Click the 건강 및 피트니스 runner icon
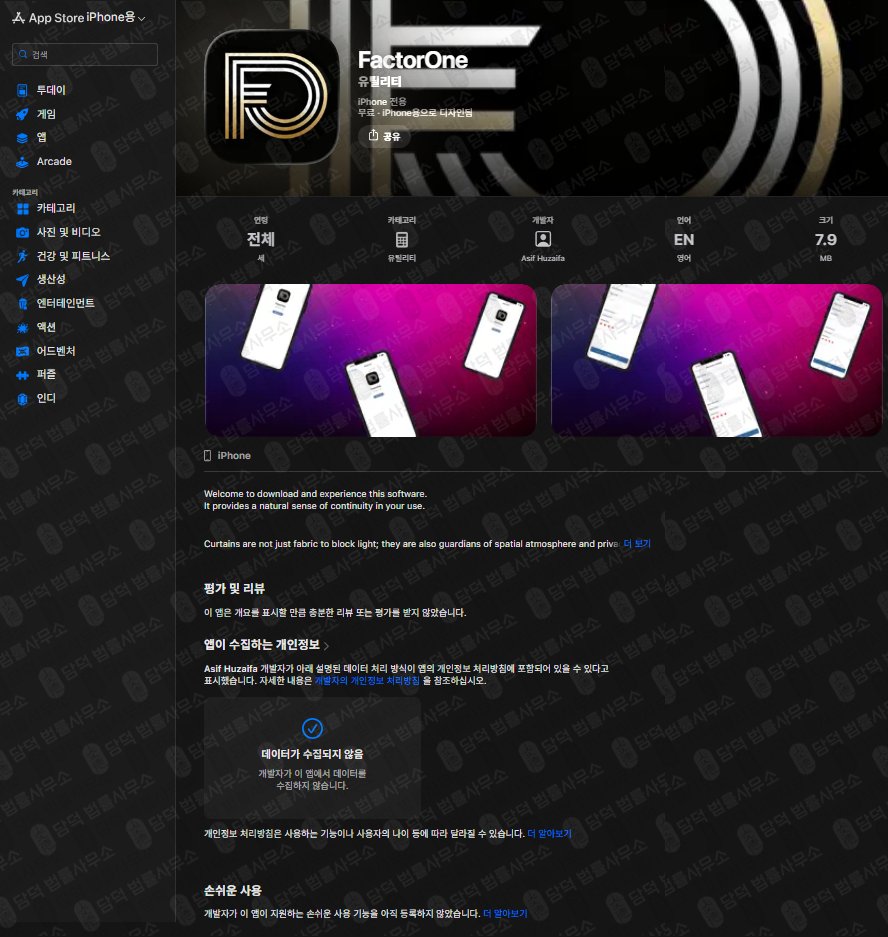 pos(22,256)
